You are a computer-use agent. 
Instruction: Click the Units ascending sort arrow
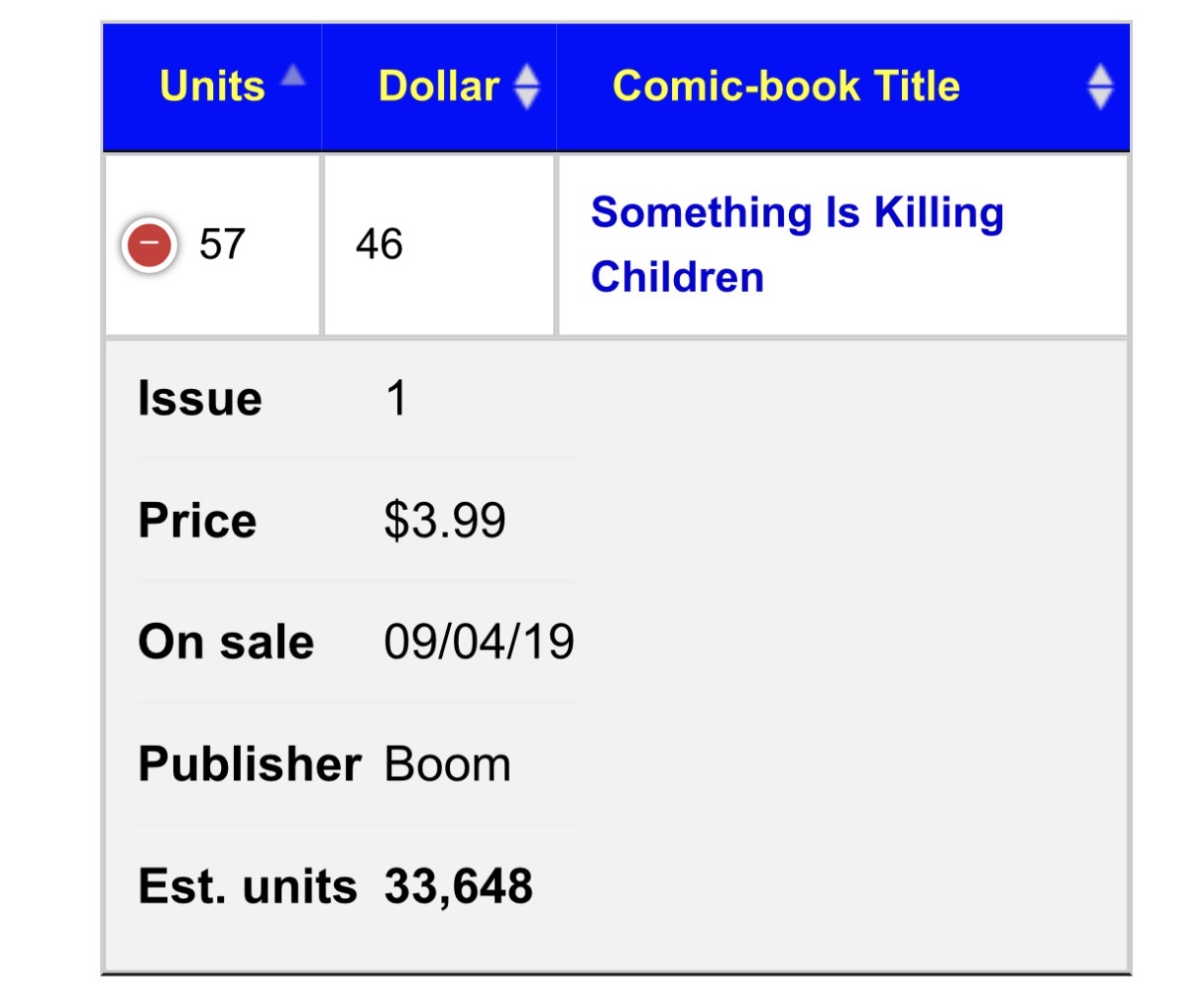[293, 77]
